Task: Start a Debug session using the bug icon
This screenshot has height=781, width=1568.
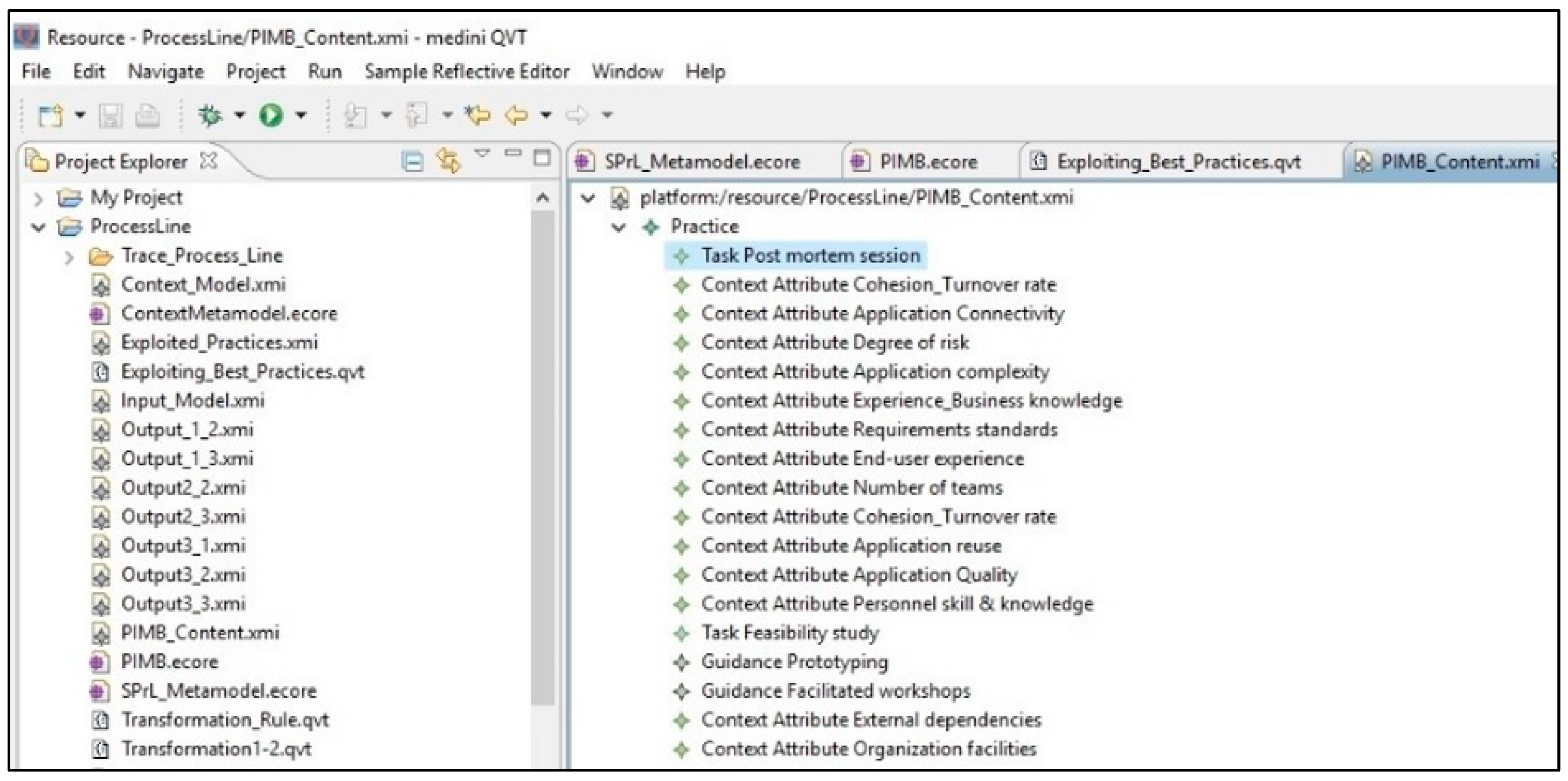Action: click(210, 115)
